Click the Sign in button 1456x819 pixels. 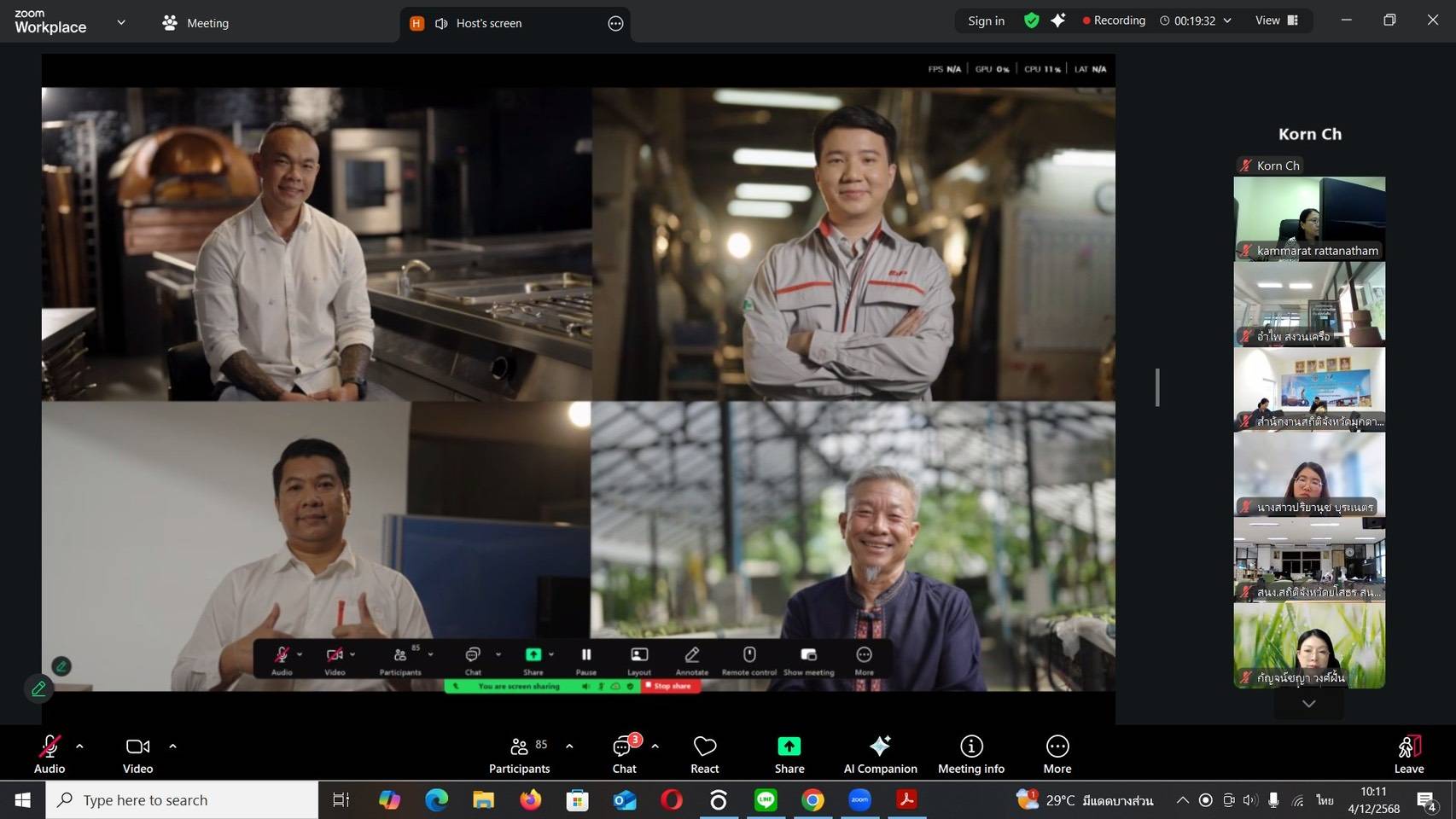click(x=986, y=20)
